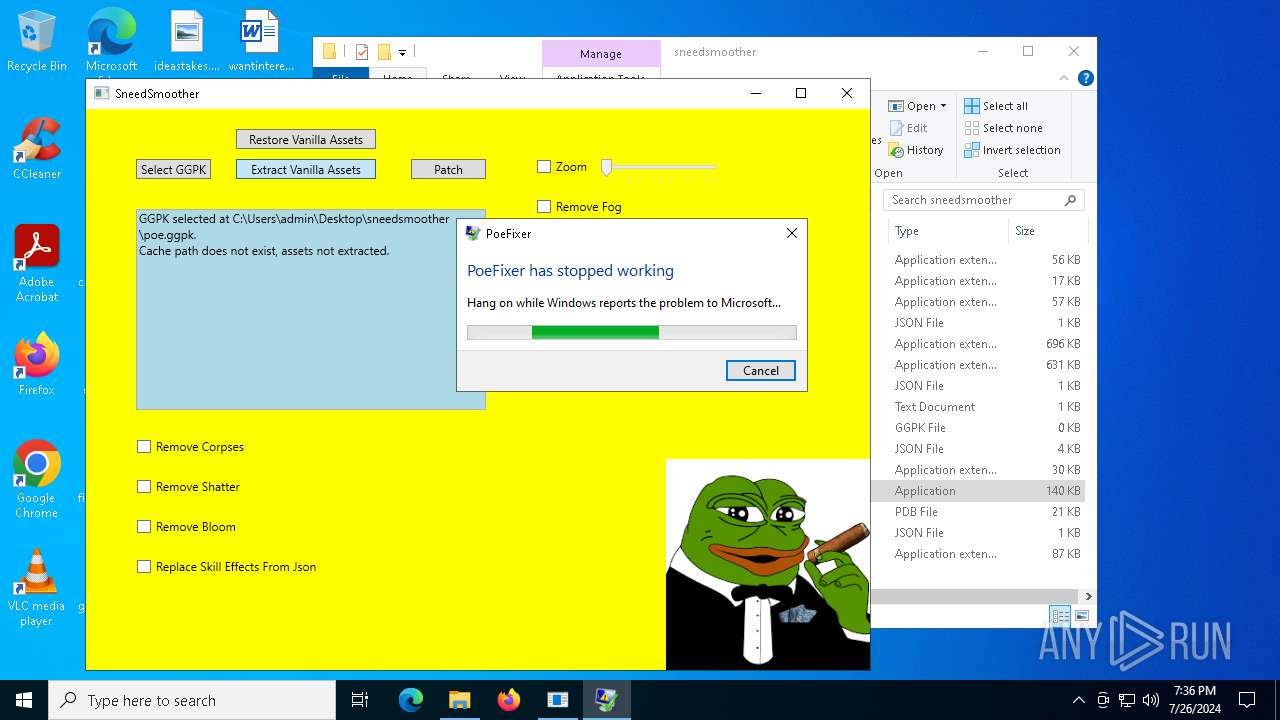Switch to the PoeFixer taskbar item

[606, 700]
